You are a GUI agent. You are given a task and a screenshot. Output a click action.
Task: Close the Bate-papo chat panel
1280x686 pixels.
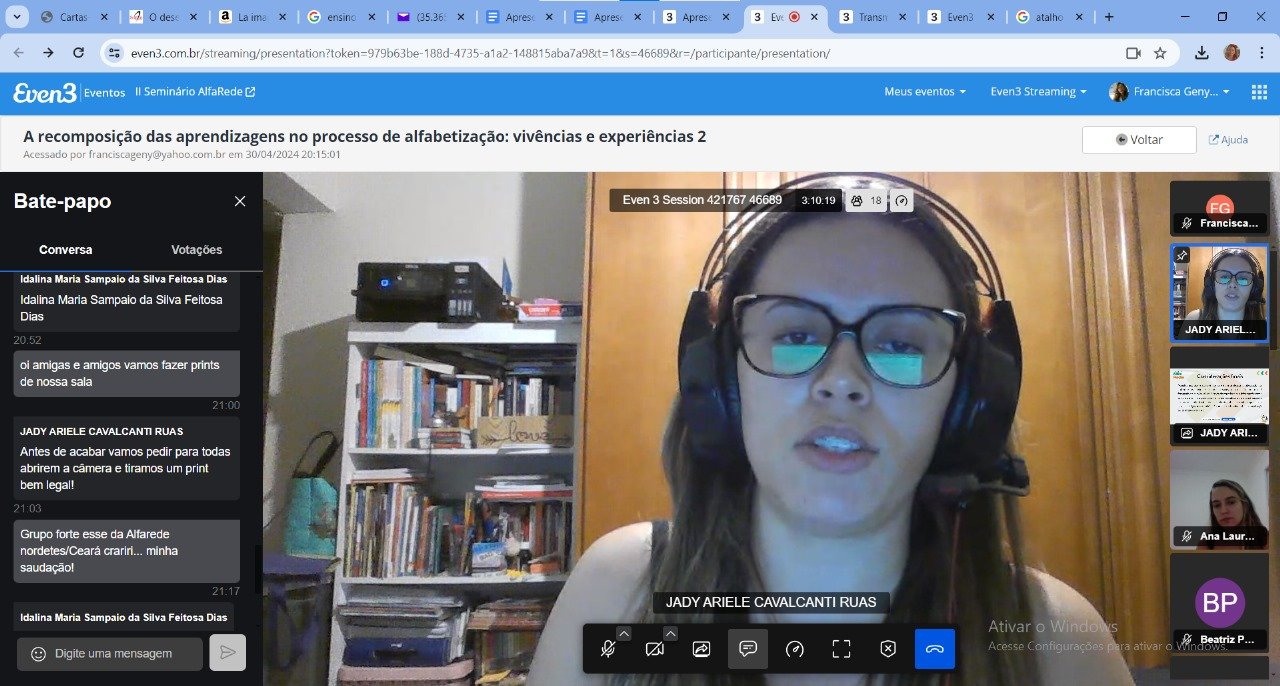pos(240,201)
